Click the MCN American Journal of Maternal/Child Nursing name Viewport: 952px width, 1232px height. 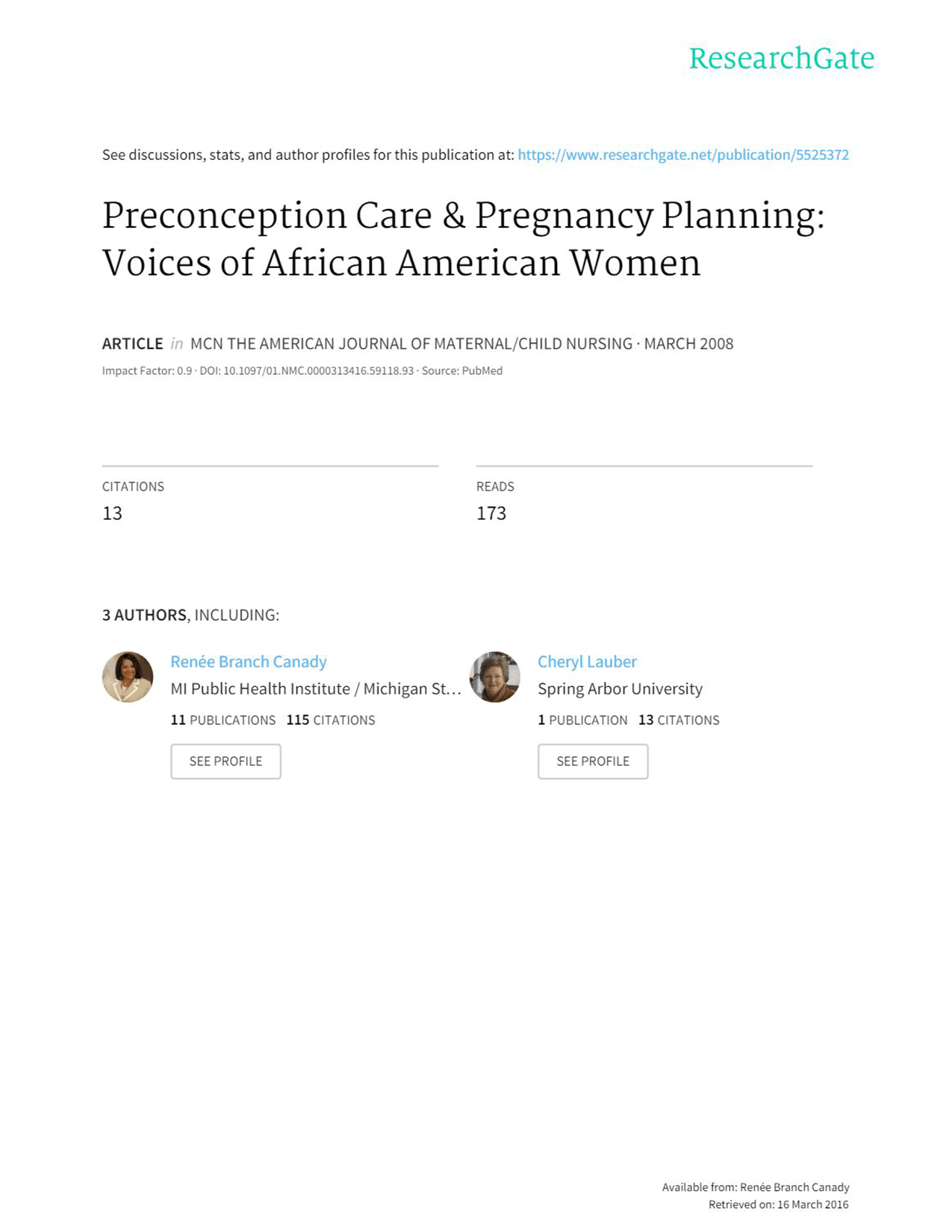pos(411,344)
